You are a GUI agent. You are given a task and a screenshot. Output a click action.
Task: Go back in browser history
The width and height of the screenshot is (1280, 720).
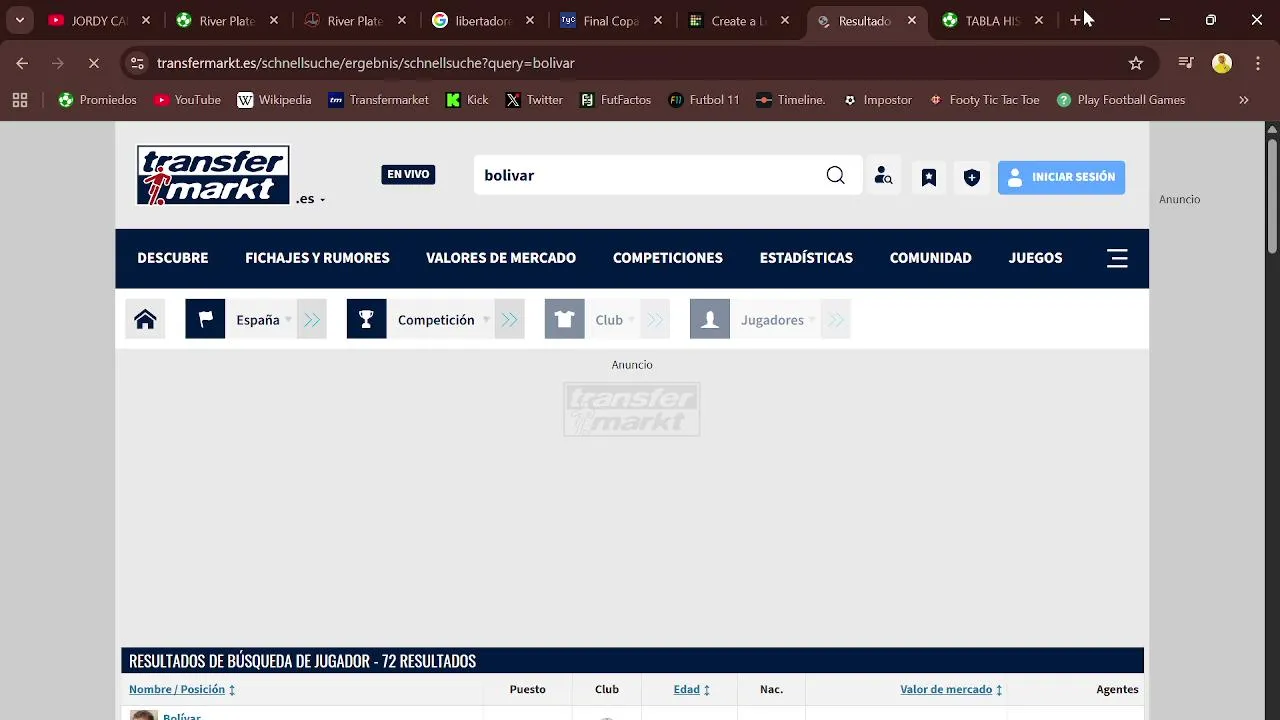pos(22,63)
